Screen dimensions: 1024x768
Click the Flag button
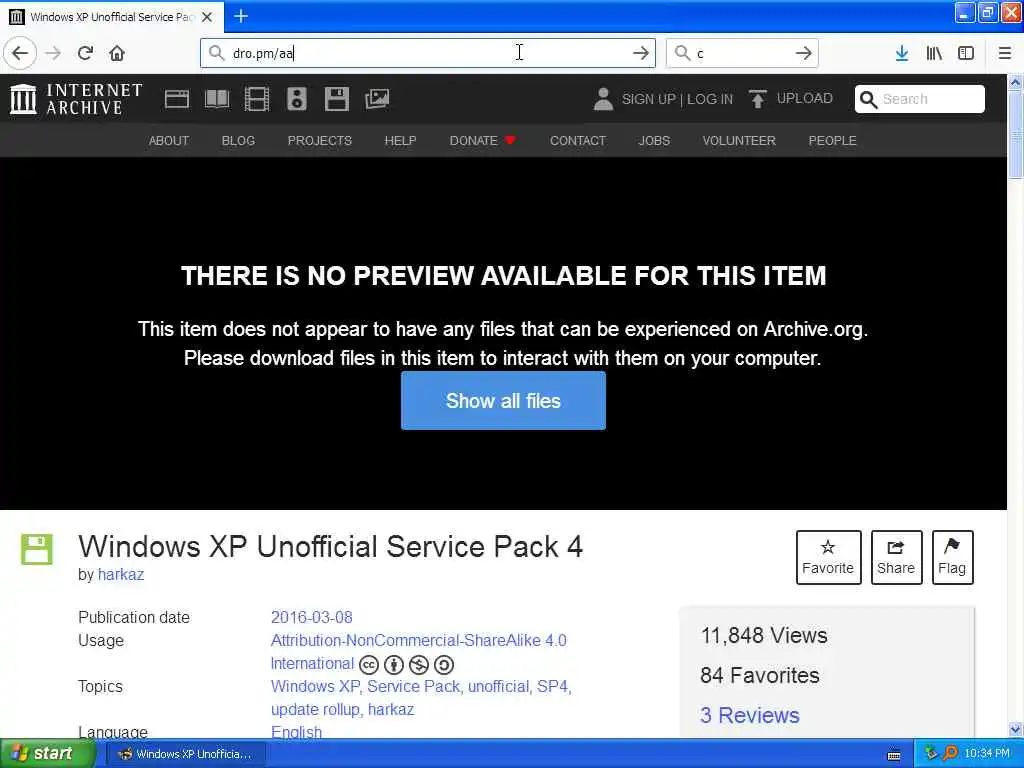952,557
